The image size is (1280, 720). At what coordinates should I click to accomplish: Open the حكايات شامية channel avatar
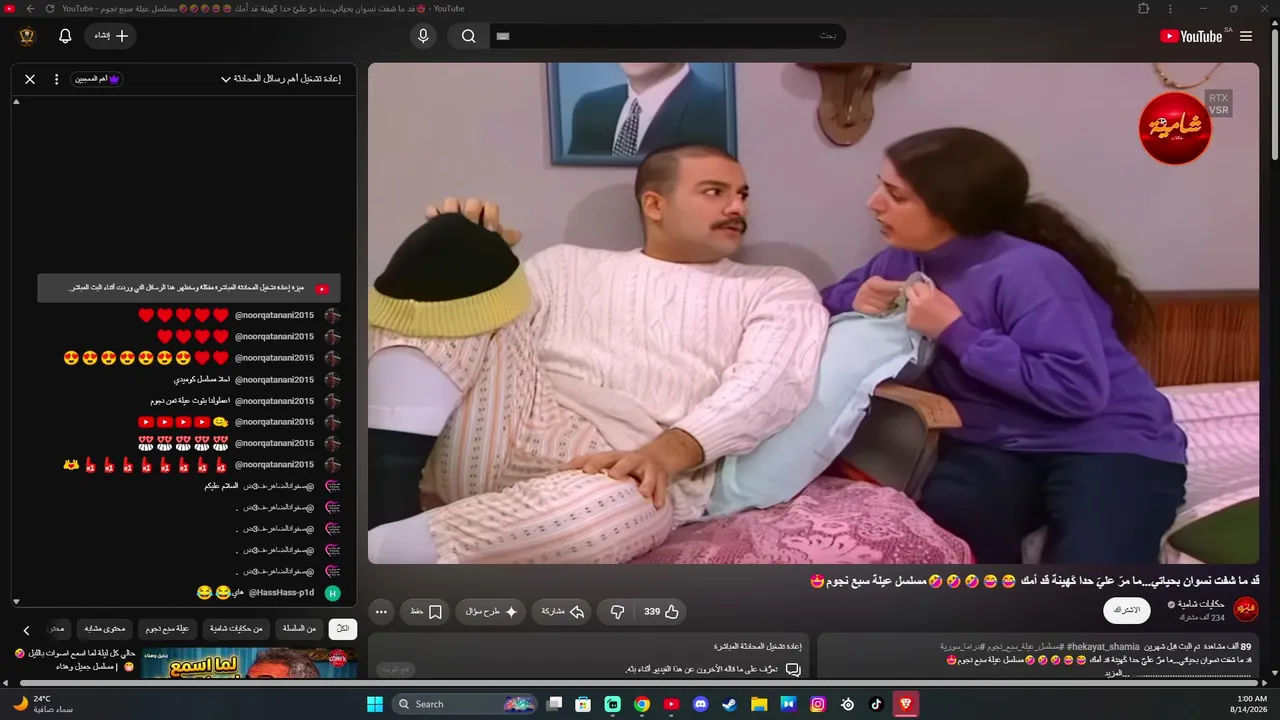[1246, 609]
